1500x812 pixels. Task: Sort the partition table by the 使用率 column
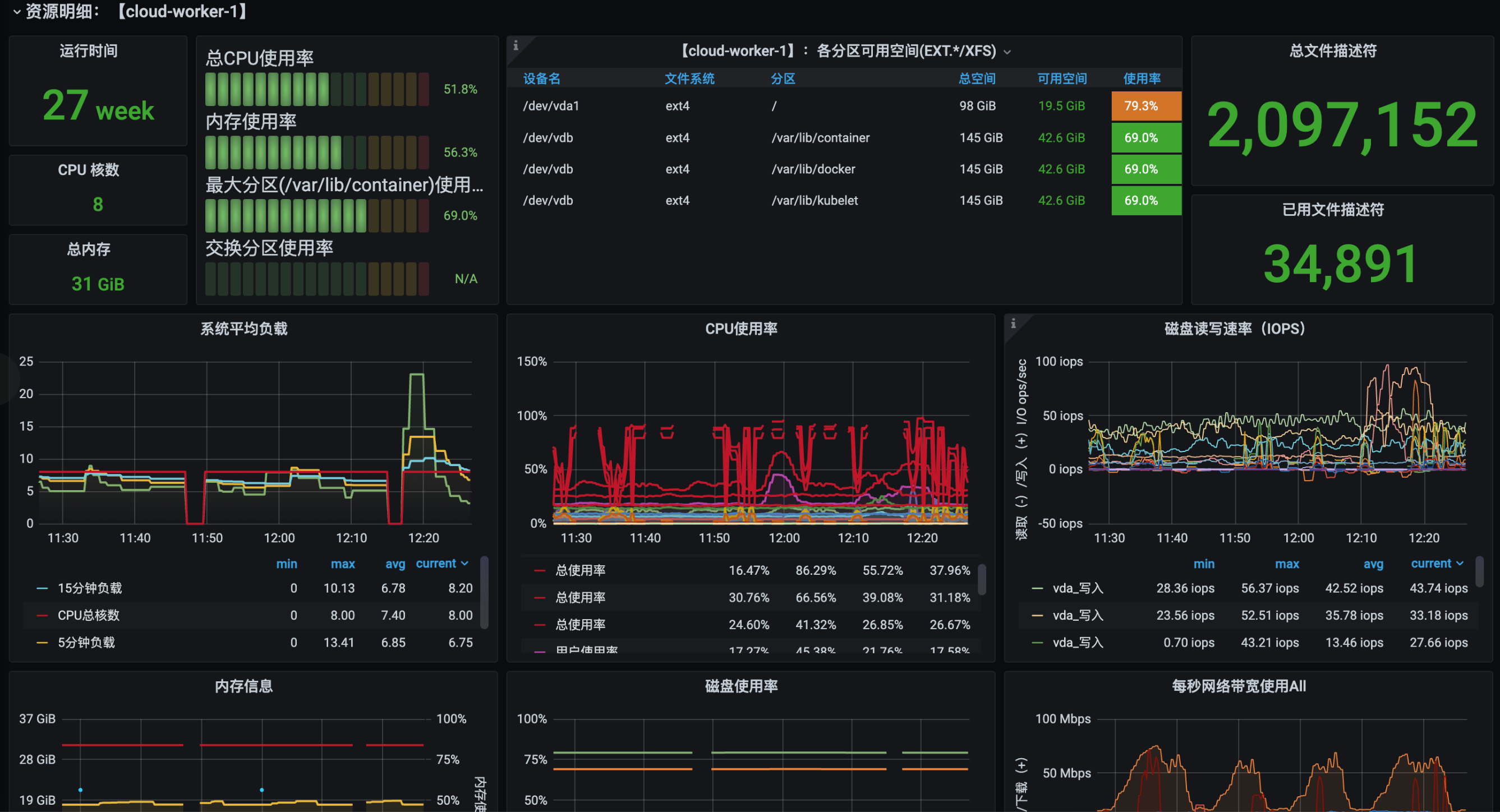point(1142,79)
